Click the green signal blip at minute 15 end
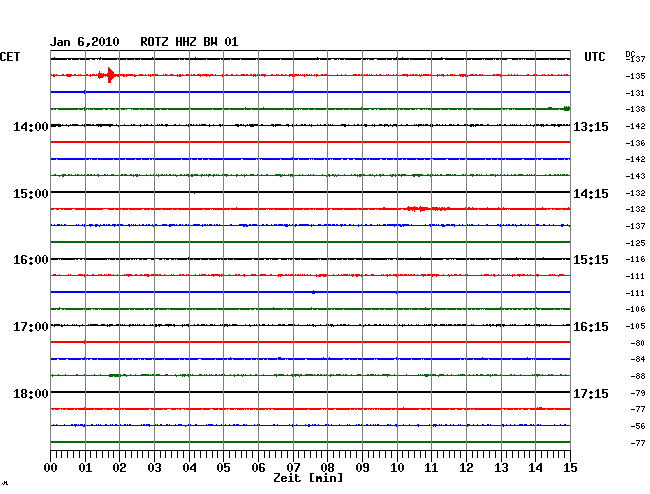Screen dimensions: 650x494 click(567, 109)
